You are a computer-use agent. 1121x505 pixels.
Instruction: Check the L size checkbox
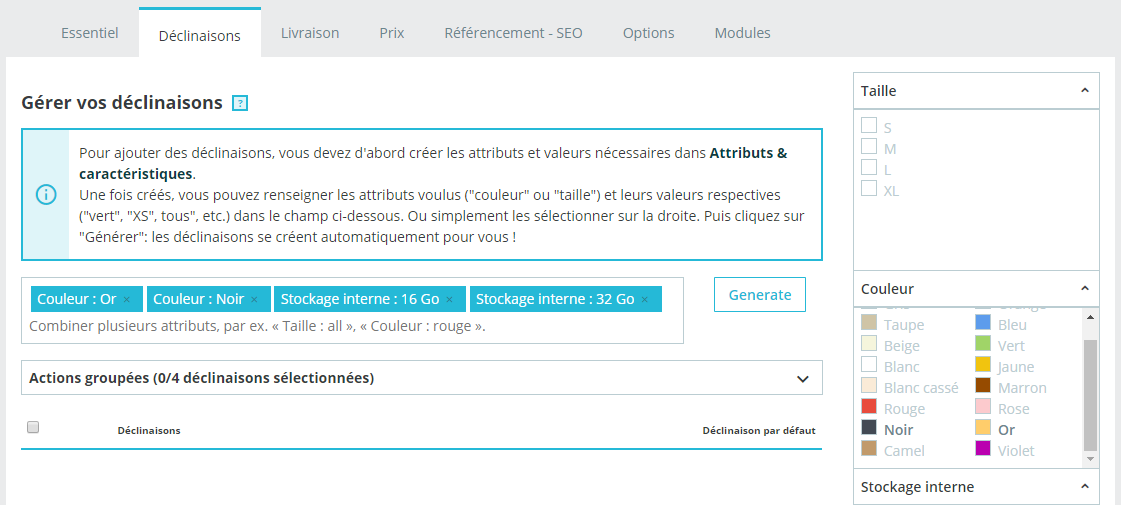(x=869, y=167)
